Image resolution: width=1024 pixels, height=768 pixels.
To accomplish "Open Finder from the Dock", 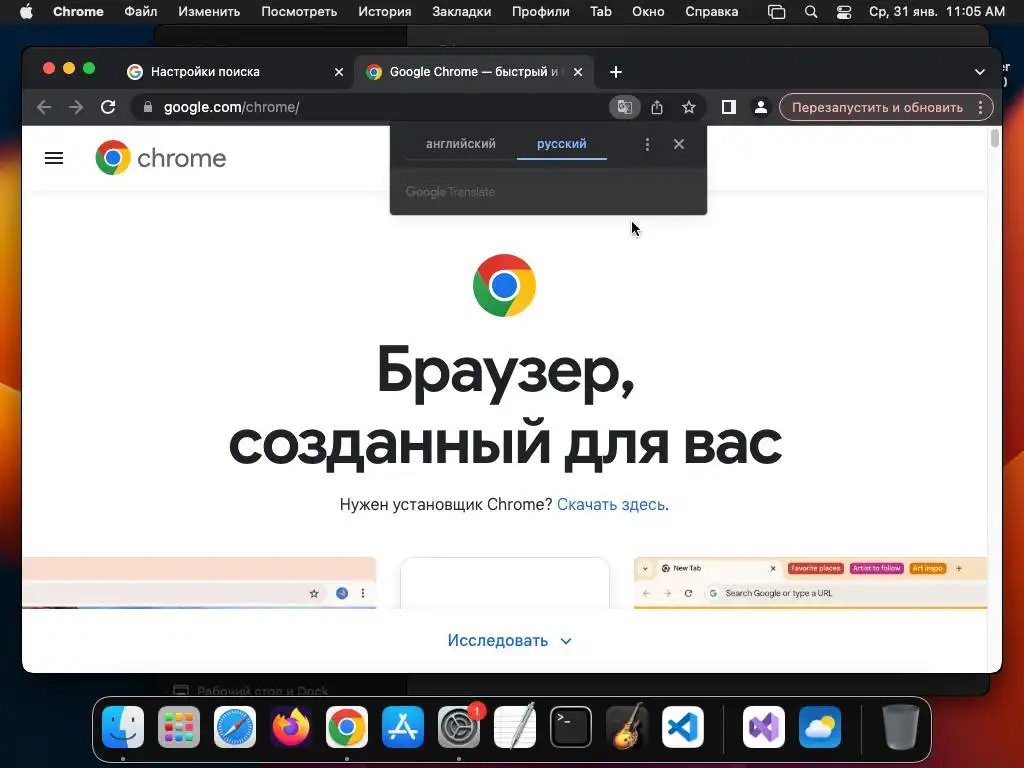I will click(123, 727).
